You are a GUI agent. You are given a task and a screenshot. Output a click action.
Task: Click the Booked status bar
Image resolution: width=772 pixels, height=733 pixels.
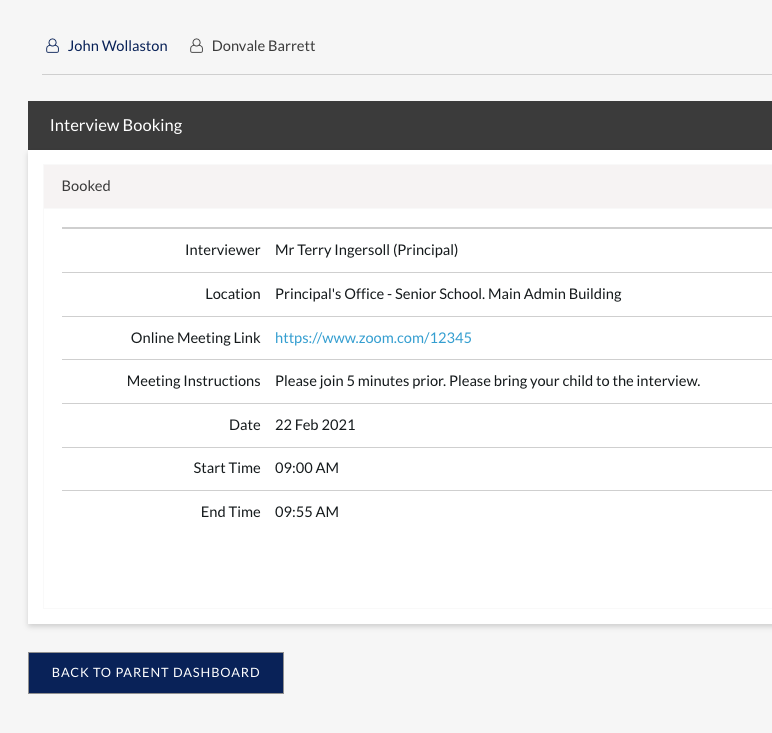point(400,186)
